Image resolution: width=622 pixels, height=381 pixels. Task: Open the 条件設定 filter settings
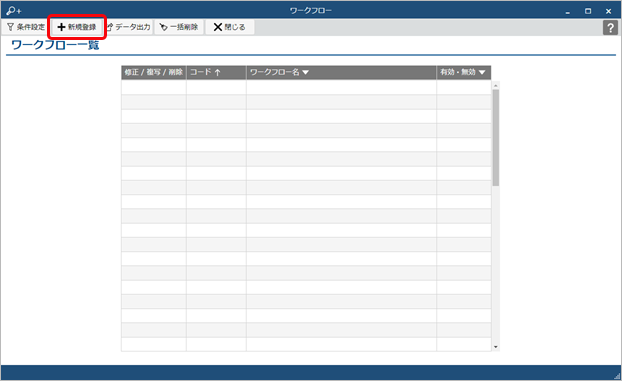(x=26, y=27)
